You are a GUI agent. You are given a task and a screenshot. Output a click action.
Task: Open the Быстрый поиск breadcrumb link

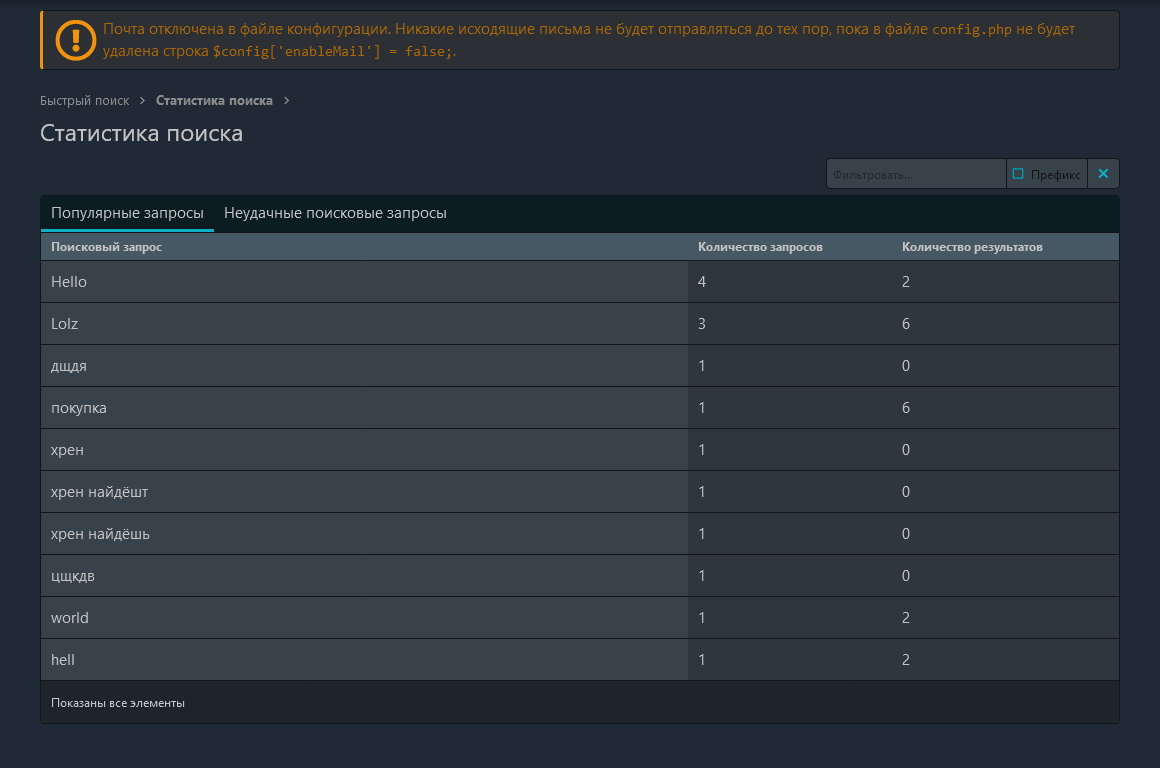pyautogui.click(x=85, y=101)
